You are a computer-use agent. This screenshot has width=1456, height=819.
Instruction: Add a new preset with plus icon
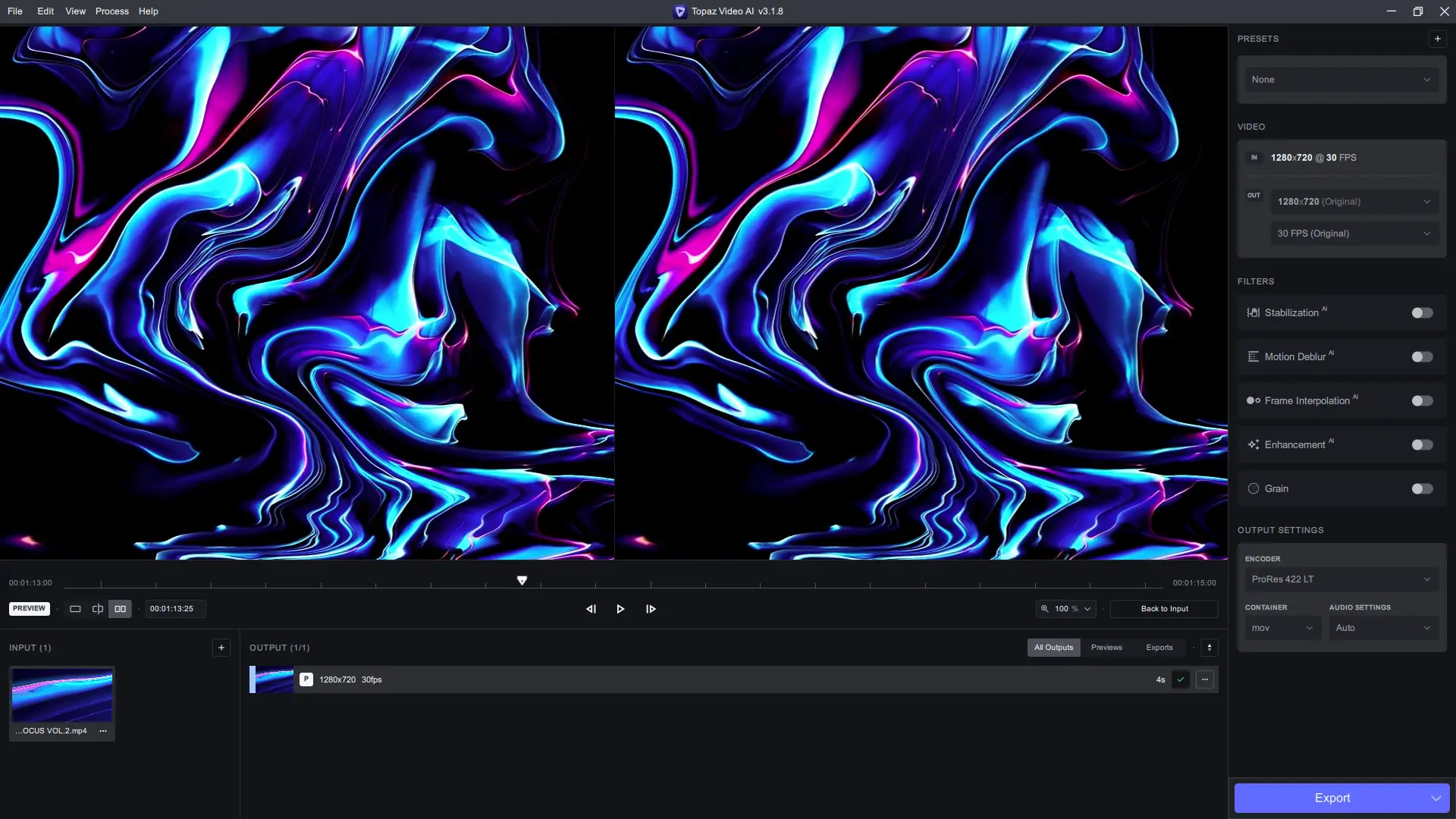tap(1437, 39)
